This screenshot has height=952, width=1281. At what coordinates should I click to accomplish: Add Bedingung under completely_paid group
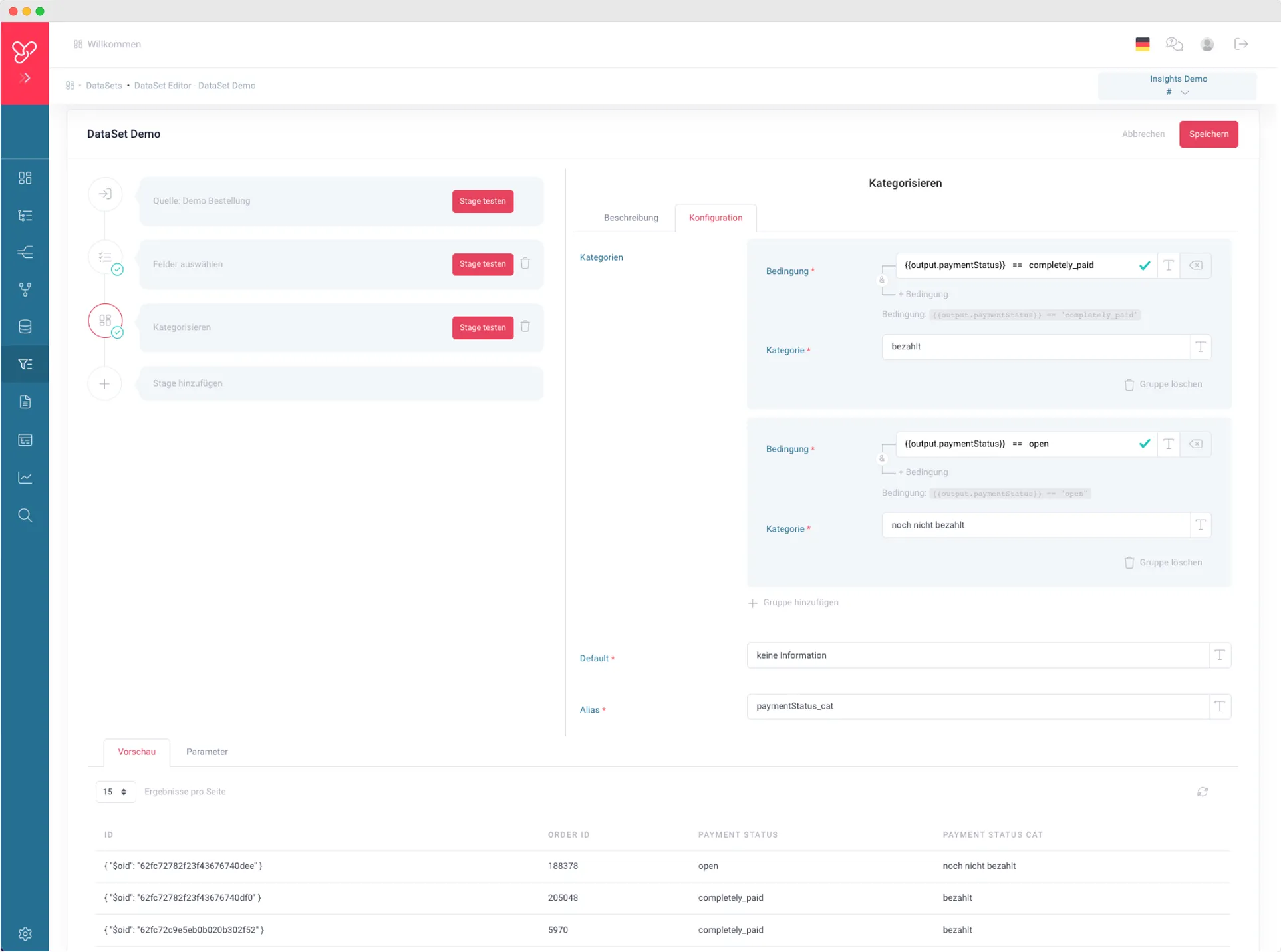point(923,294)
